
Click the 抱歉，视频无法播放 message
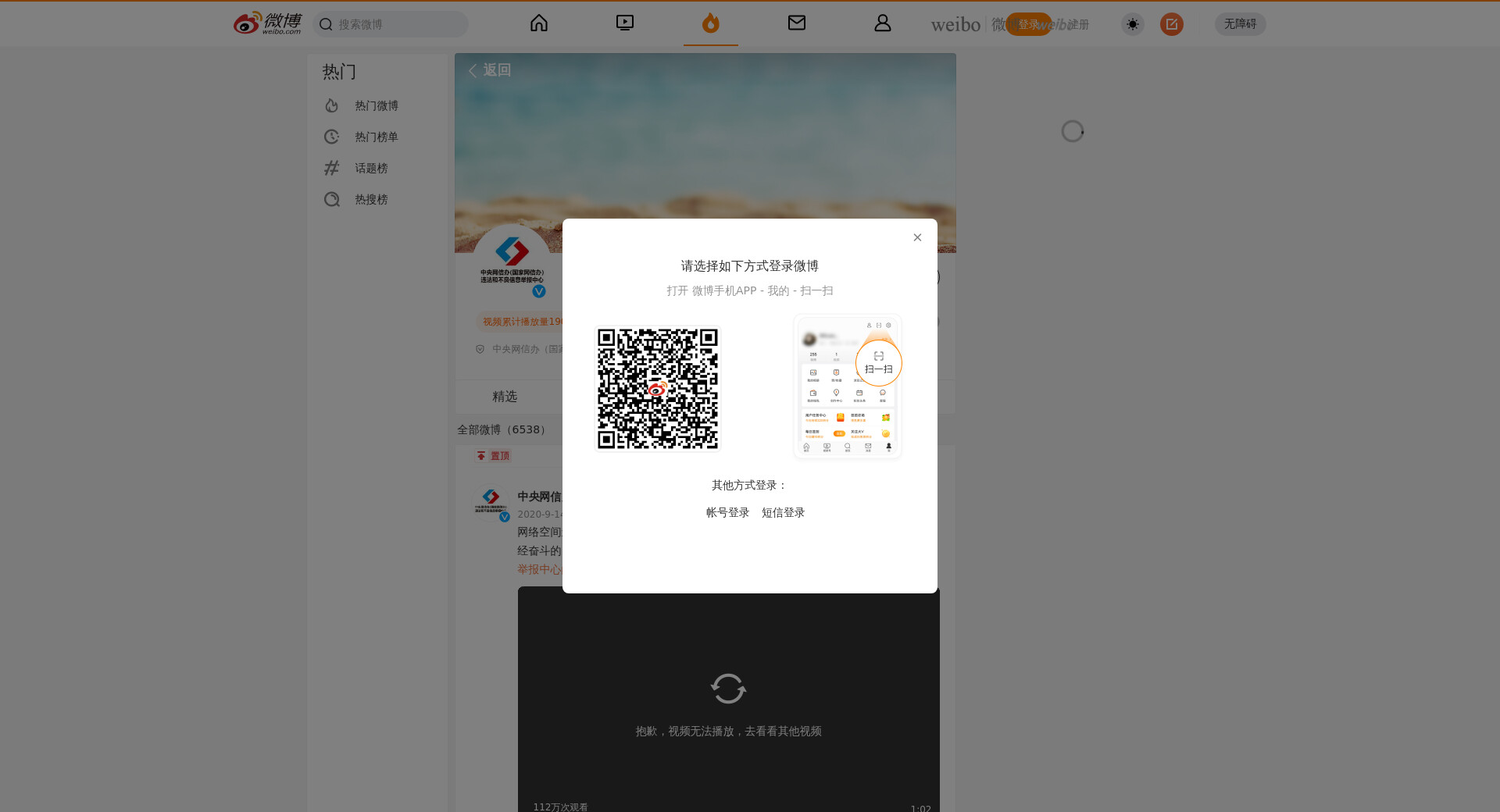pos(728,732)
